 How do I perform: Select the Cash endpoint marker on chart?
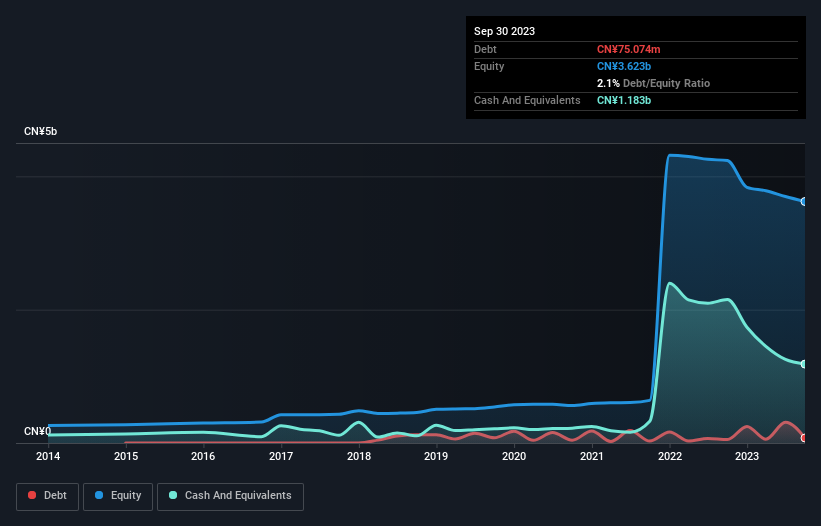[x=804, y=364]
